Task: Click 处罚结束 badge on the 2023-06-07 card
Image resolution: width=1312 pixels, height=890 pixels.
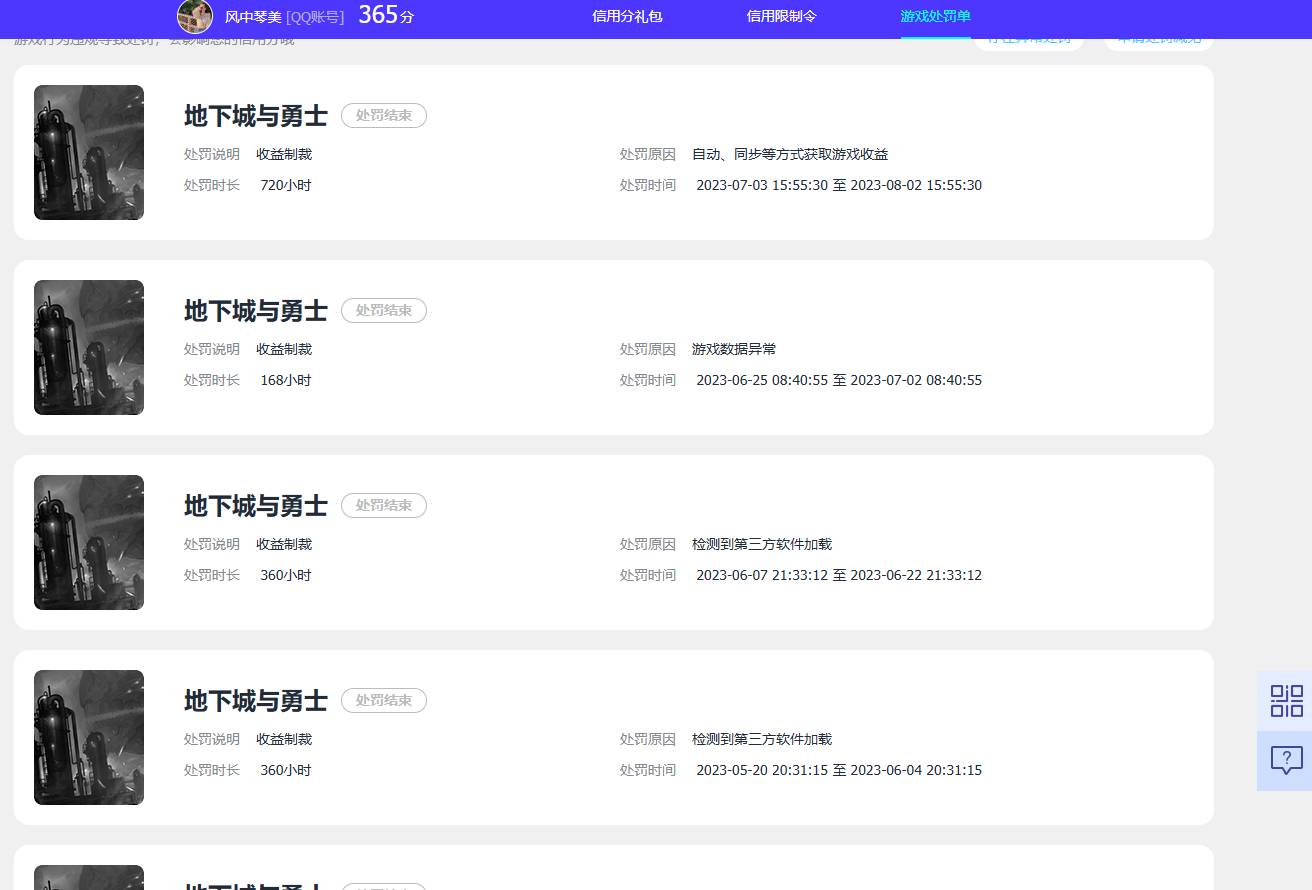Action: coord(384,506)
